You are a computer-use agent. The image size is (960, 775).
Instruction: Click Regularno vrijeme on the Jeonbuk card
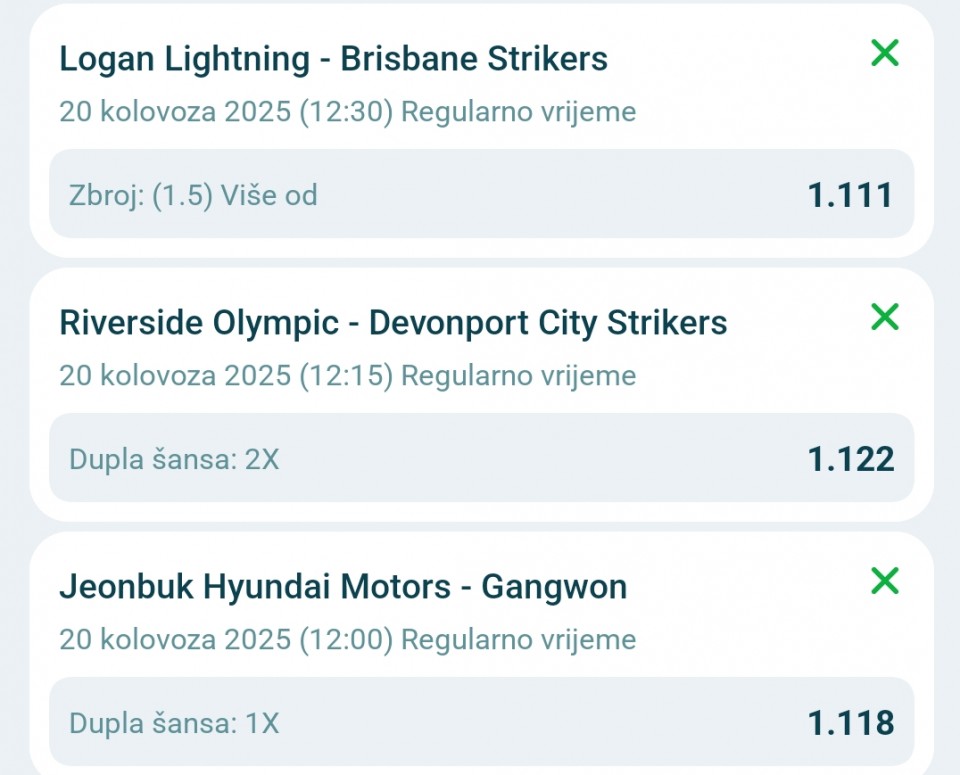click(x=519, y=640)
